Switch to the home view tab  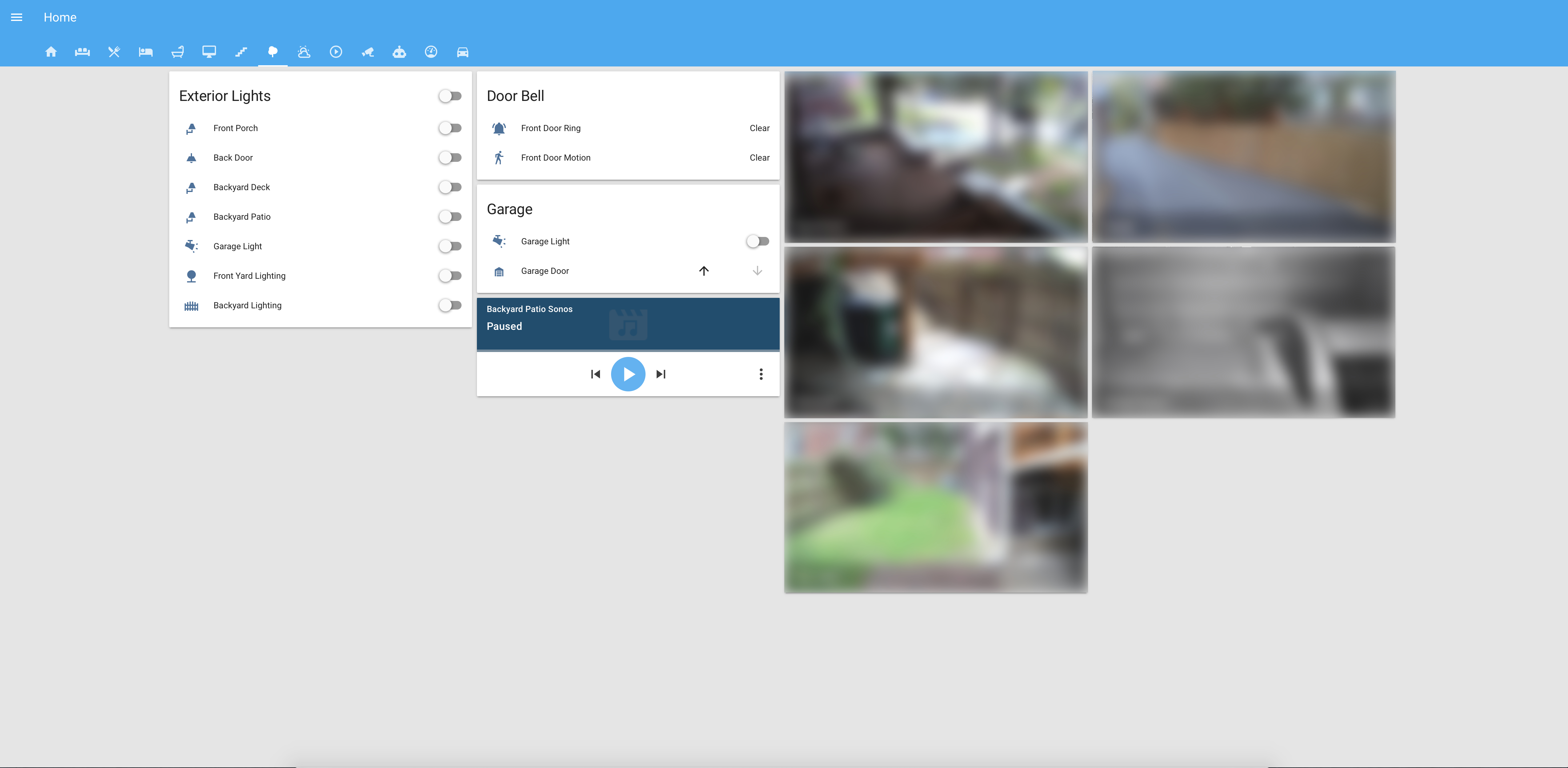pos(51,52)
